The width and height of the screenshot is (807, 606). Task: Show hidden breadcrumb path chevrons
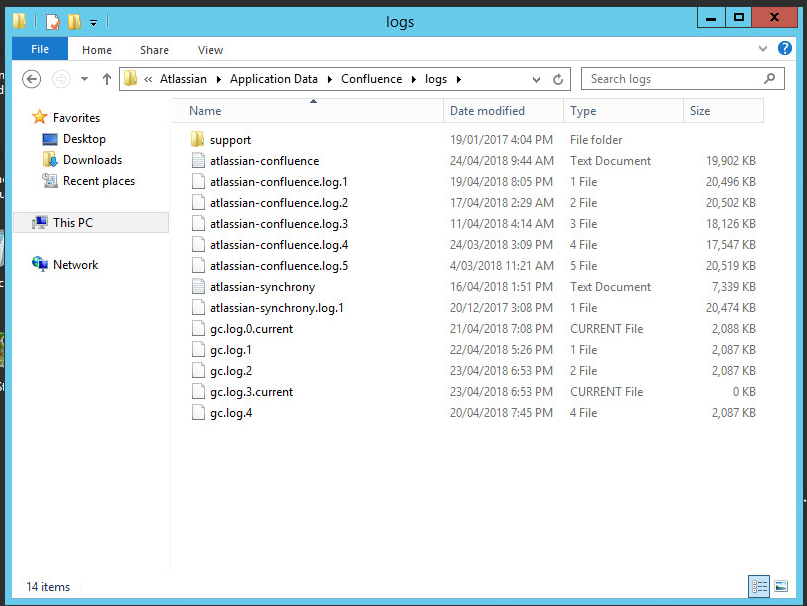coord(148,79)
